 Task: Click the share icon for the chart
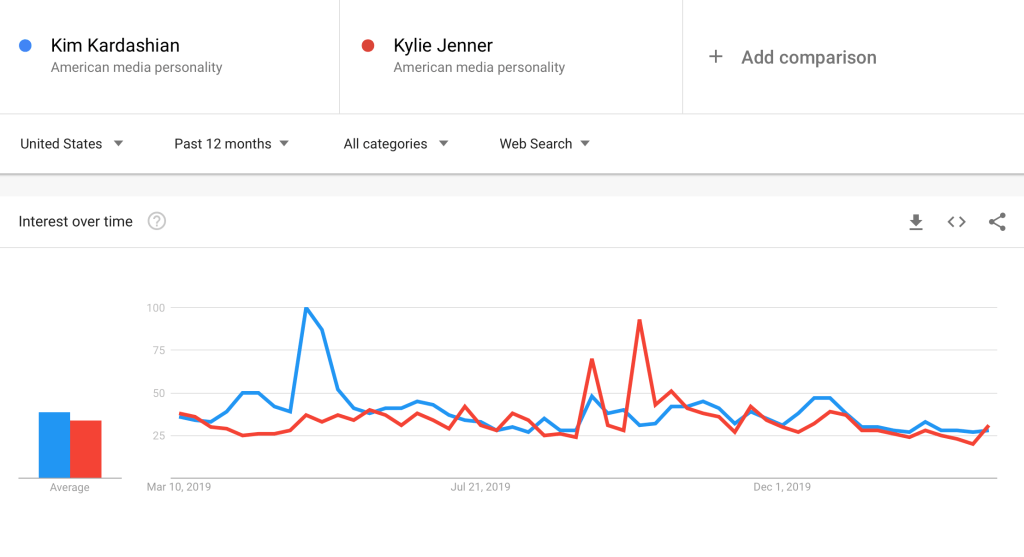click(997, 222)
